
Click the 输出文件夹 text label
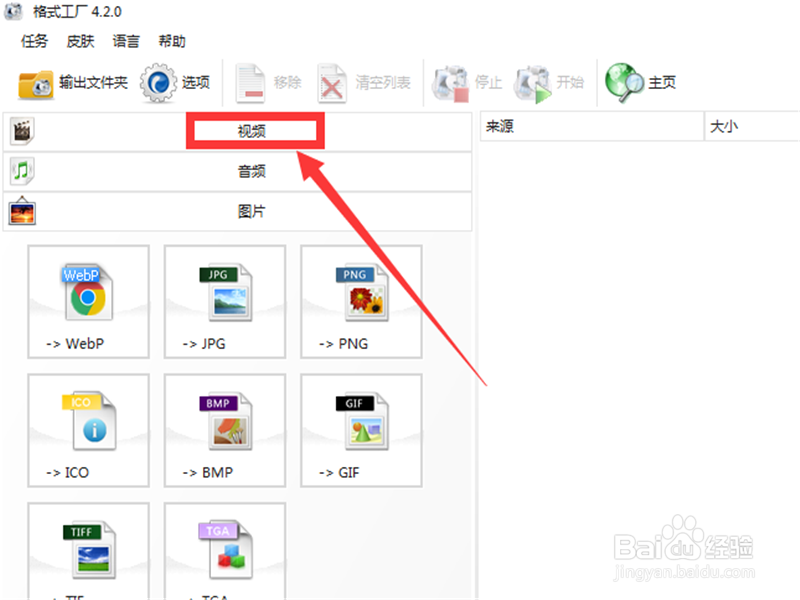93,82
